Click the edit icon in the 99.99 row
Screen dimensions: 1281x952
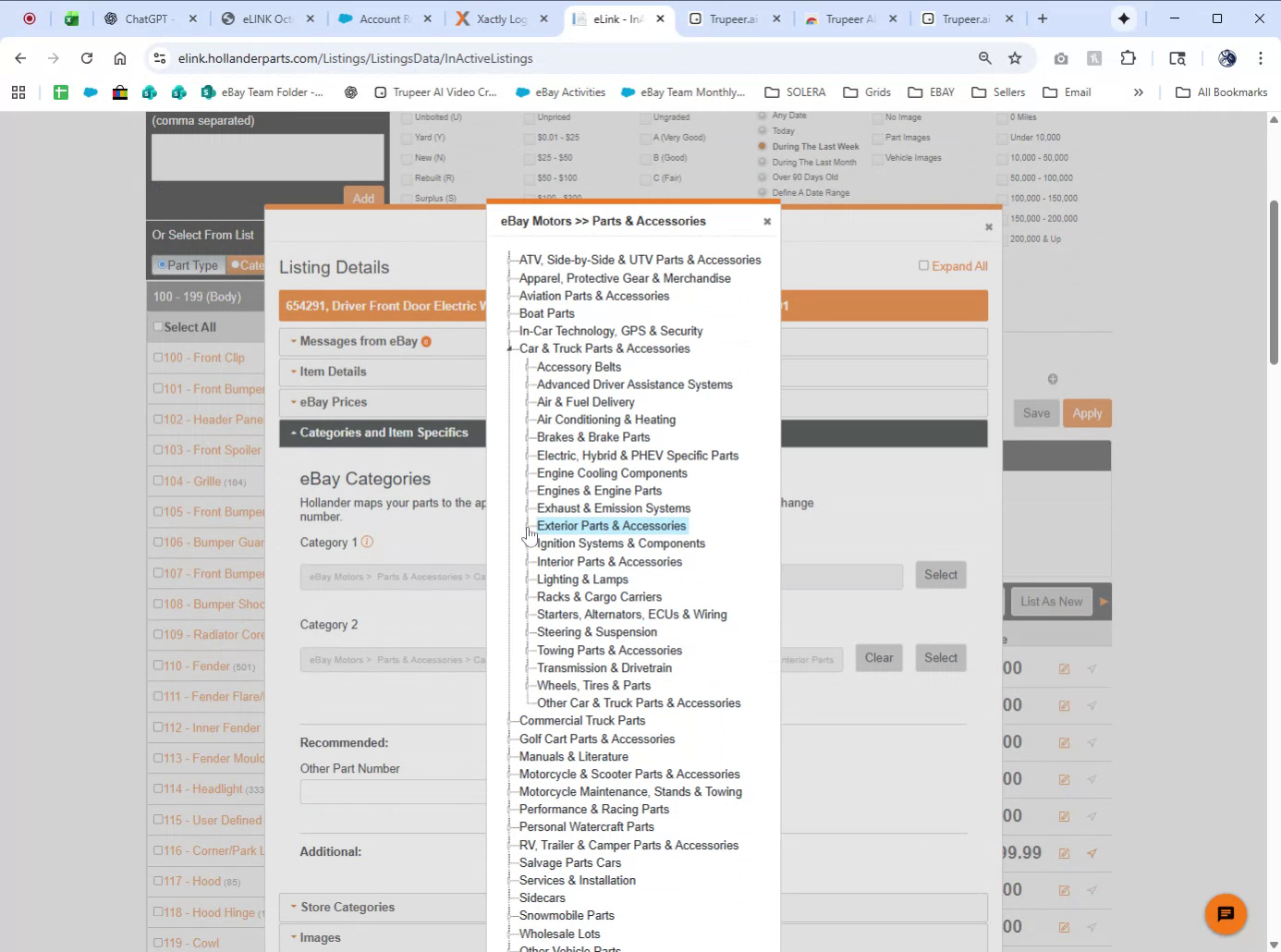point(1064,853)
